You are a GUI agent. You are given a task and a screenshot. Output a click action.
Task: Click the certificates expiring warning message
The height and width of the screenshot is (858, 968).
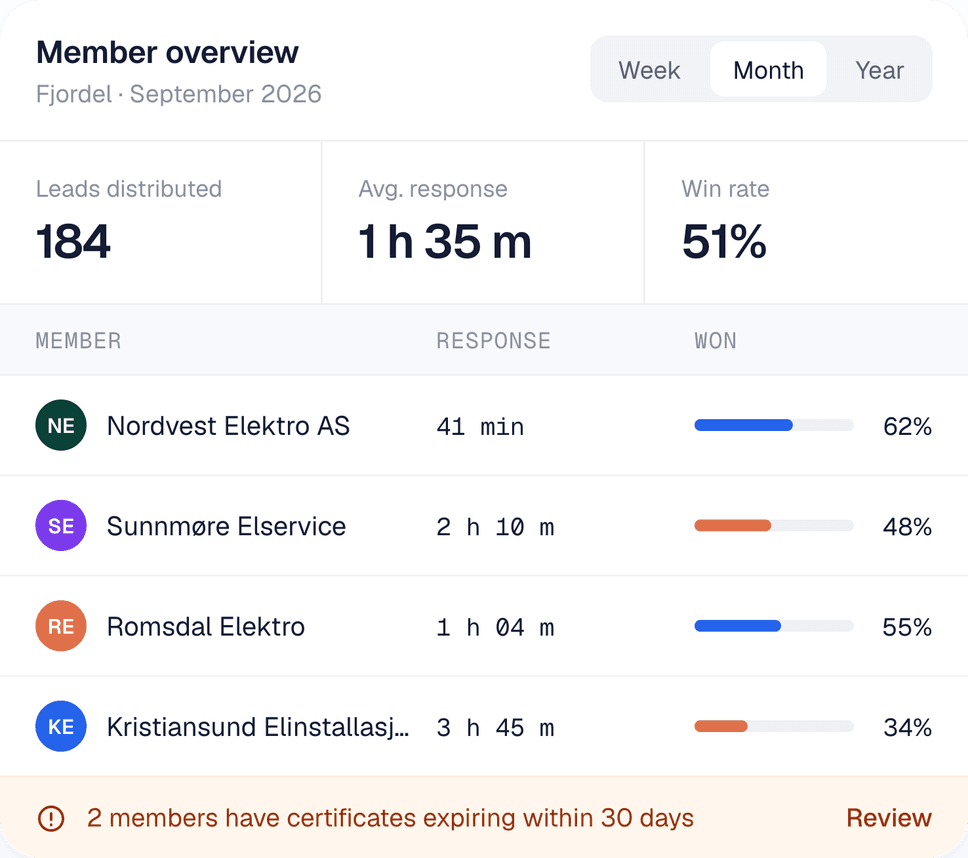(390, 818)
